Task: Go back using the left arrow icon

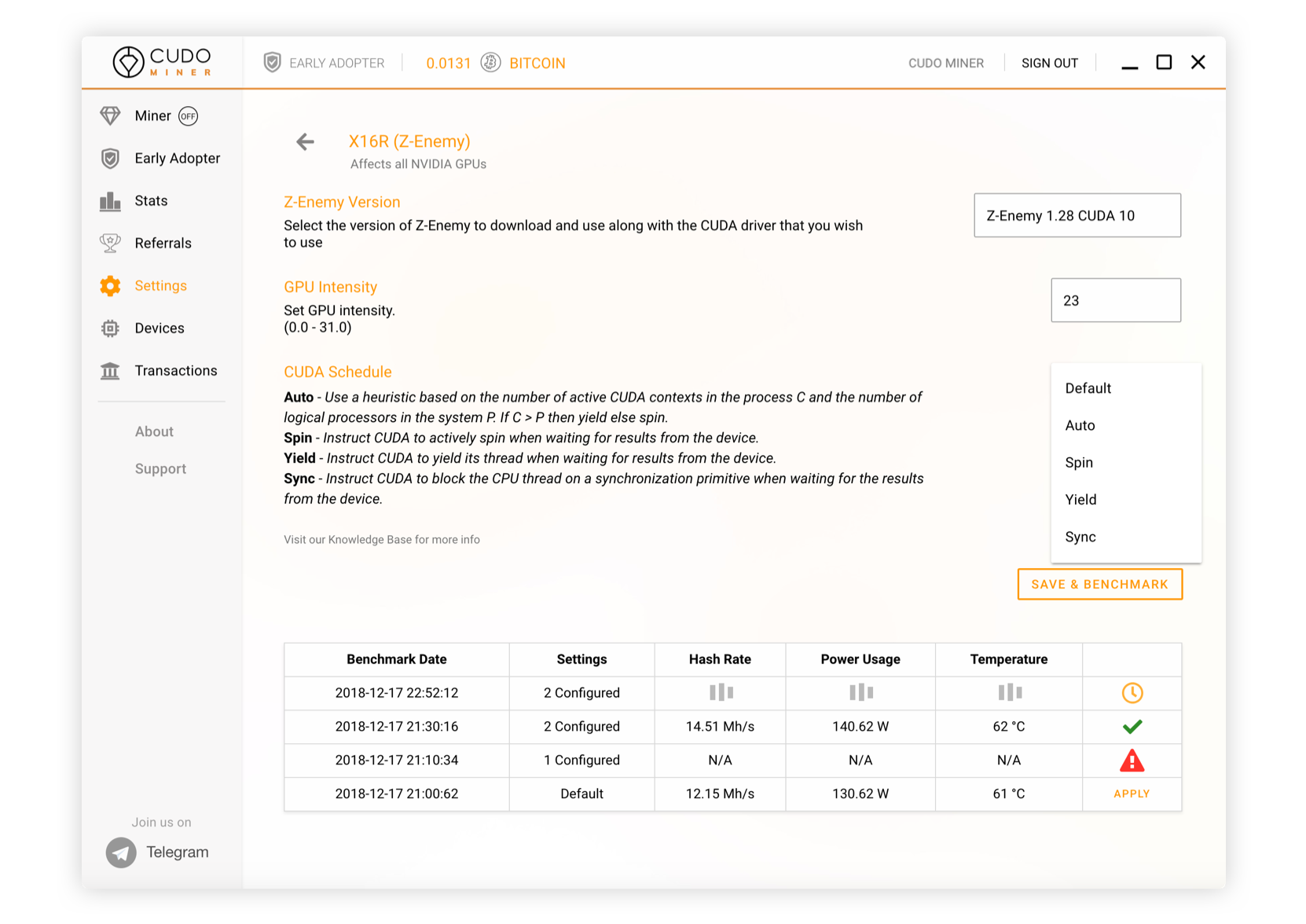Action: 305,141
